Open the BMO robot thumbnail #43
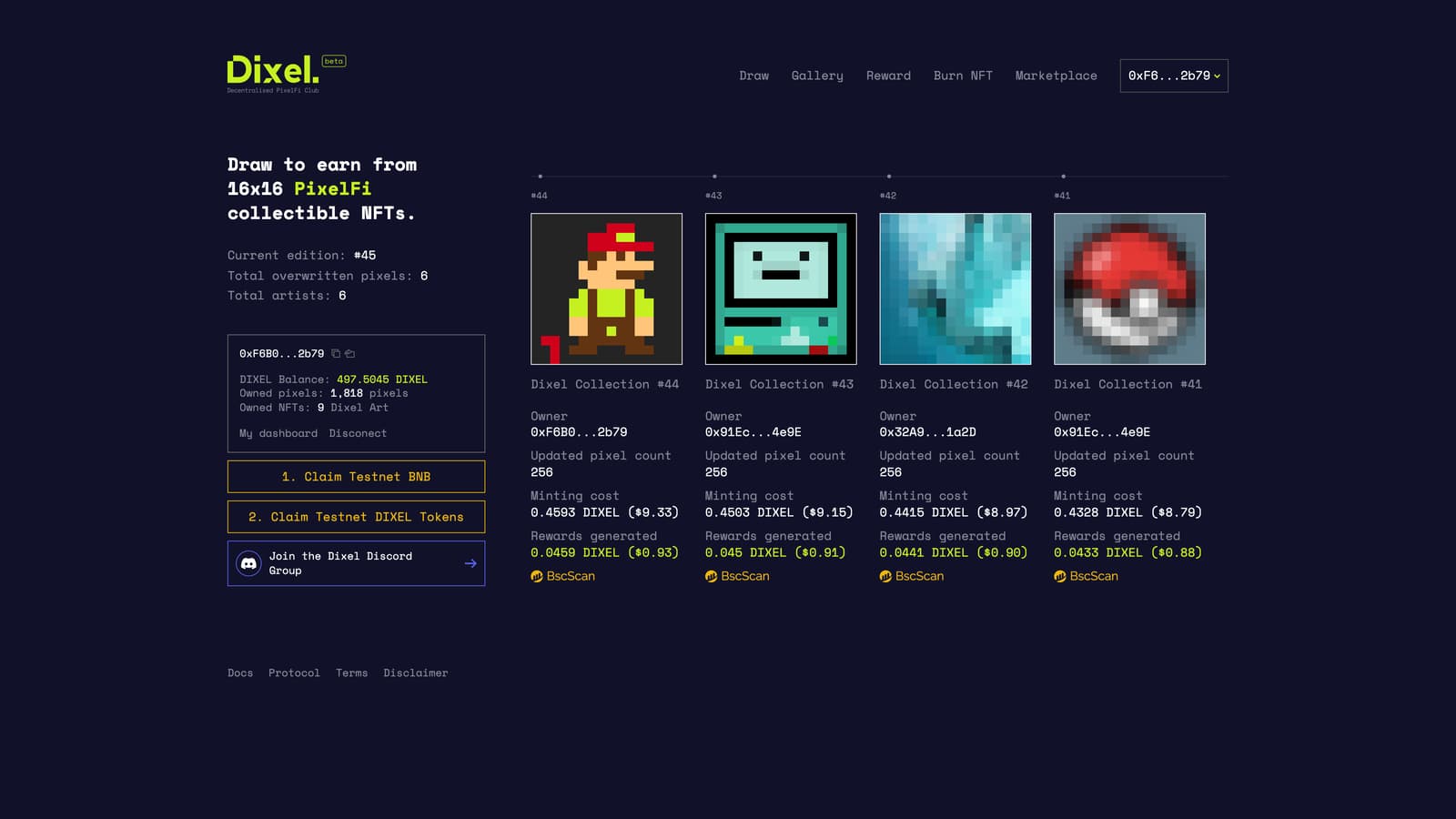The image size is (1456, 819). (781, 288)
